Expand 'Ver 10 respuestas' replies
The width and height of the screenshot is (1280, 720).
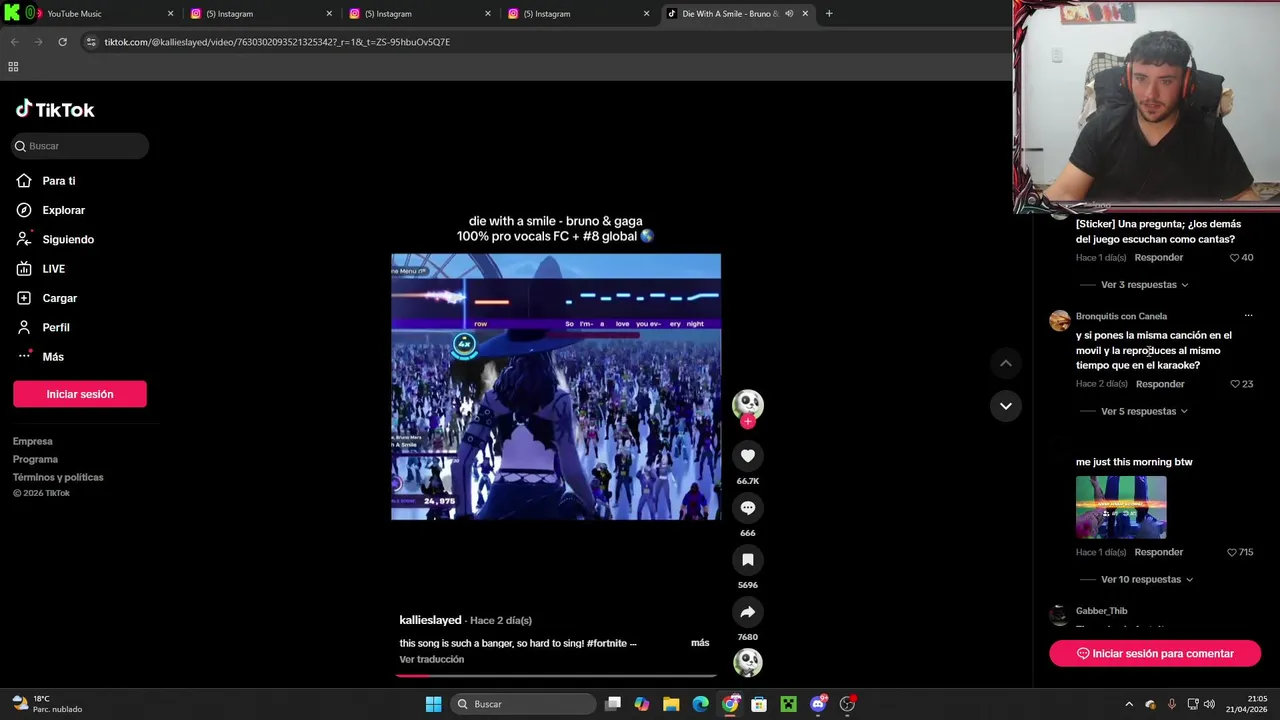pyautogui.click(x=1146, y=579)
